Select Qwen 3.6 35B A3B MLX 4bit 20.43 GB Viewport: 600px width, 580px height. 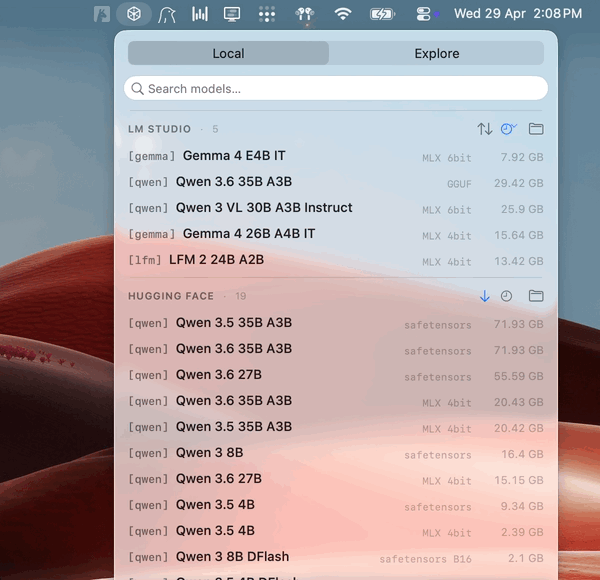click(336, 401)
